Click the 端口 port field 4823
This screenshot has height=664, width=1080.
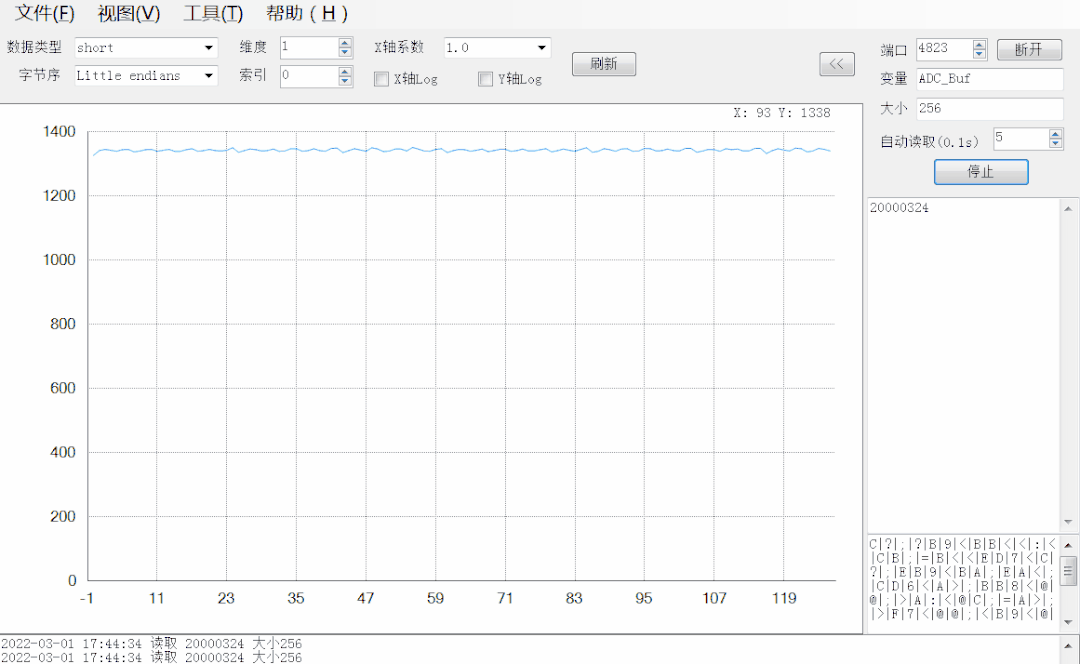pyautogui.click(x=944, y=48)
